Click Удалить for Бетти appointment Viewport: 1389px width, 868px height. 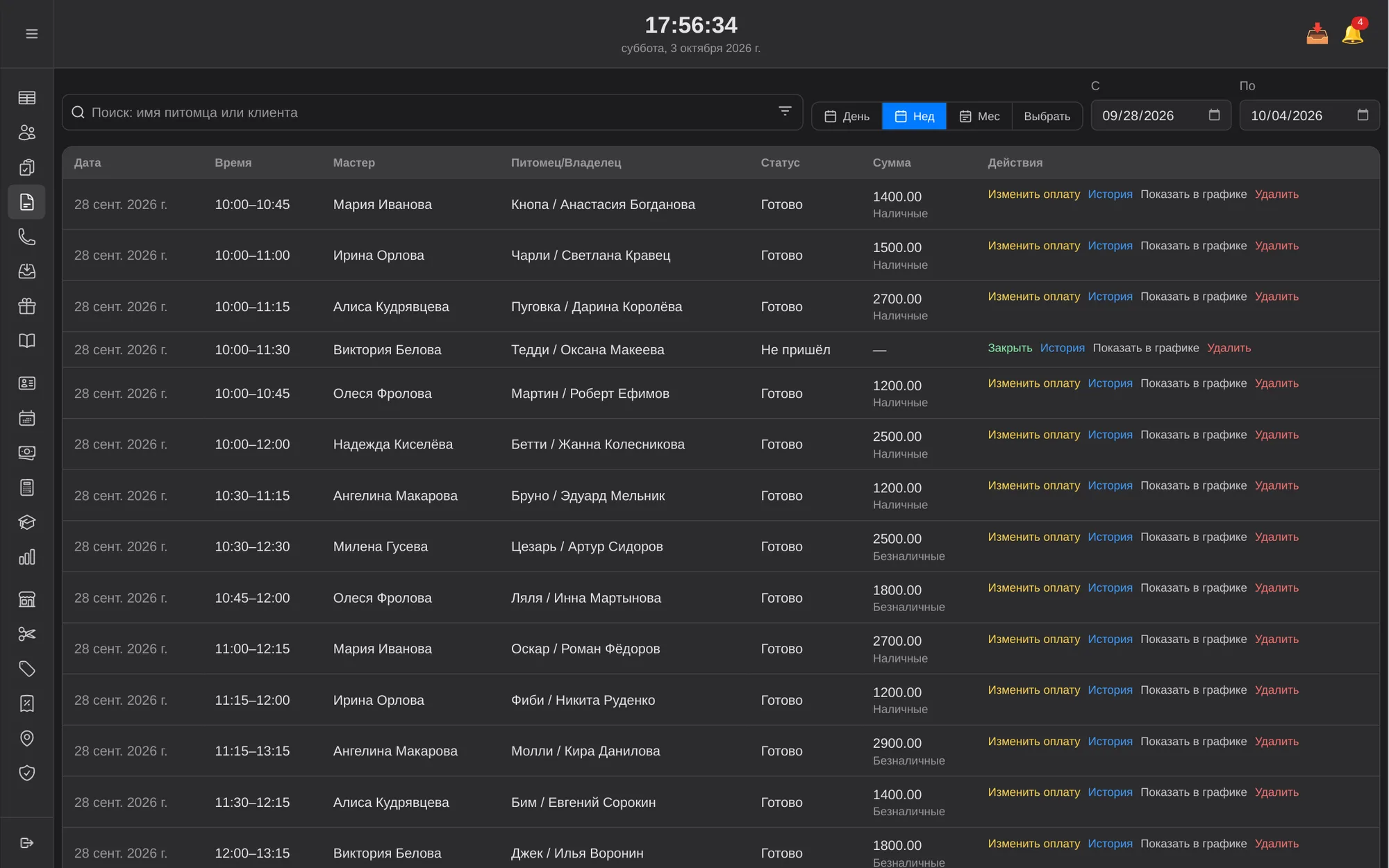(x=1276, y=435)
